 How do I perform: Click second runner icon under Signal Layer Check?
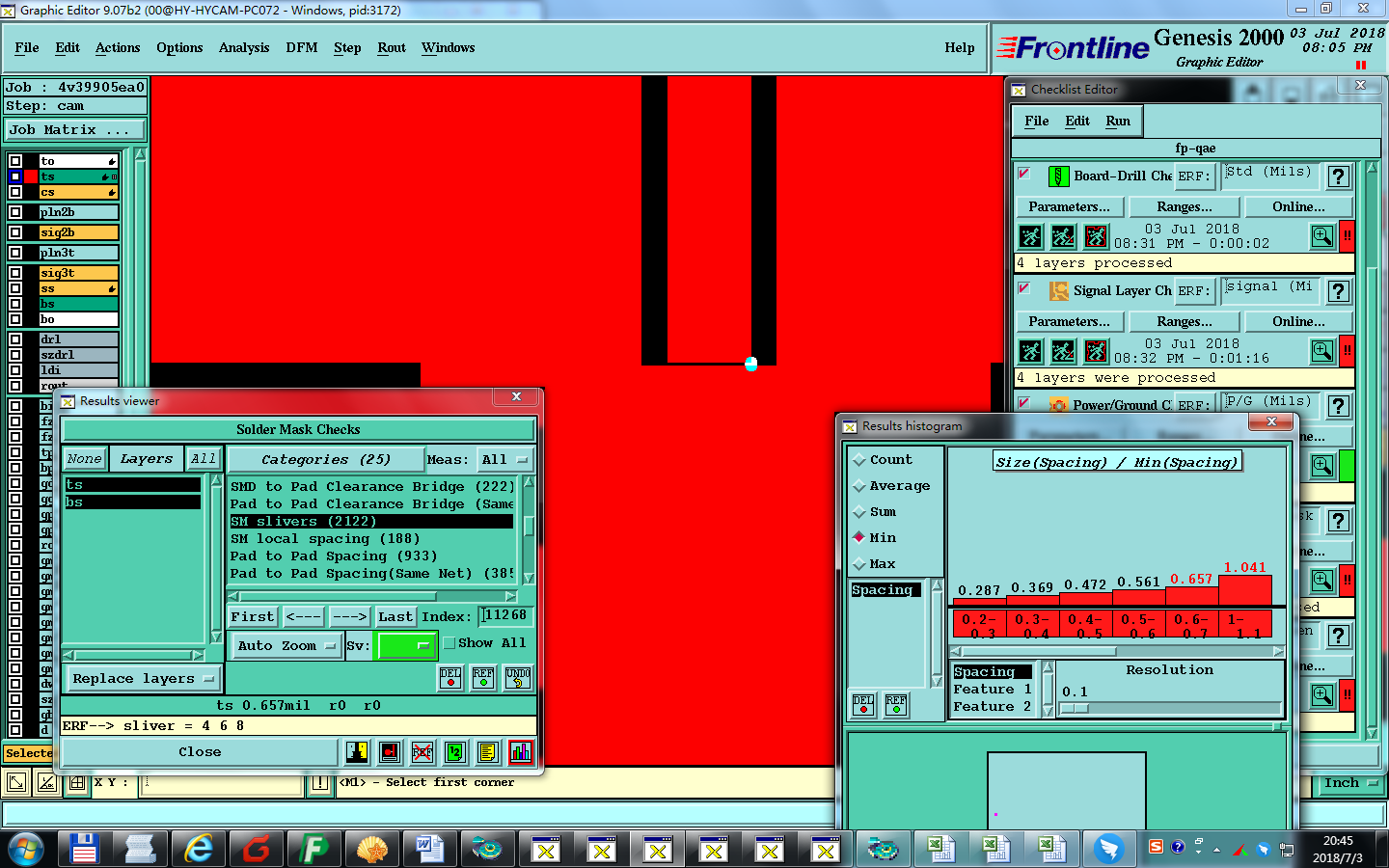pyautogui.click(x=1064, y=351)
